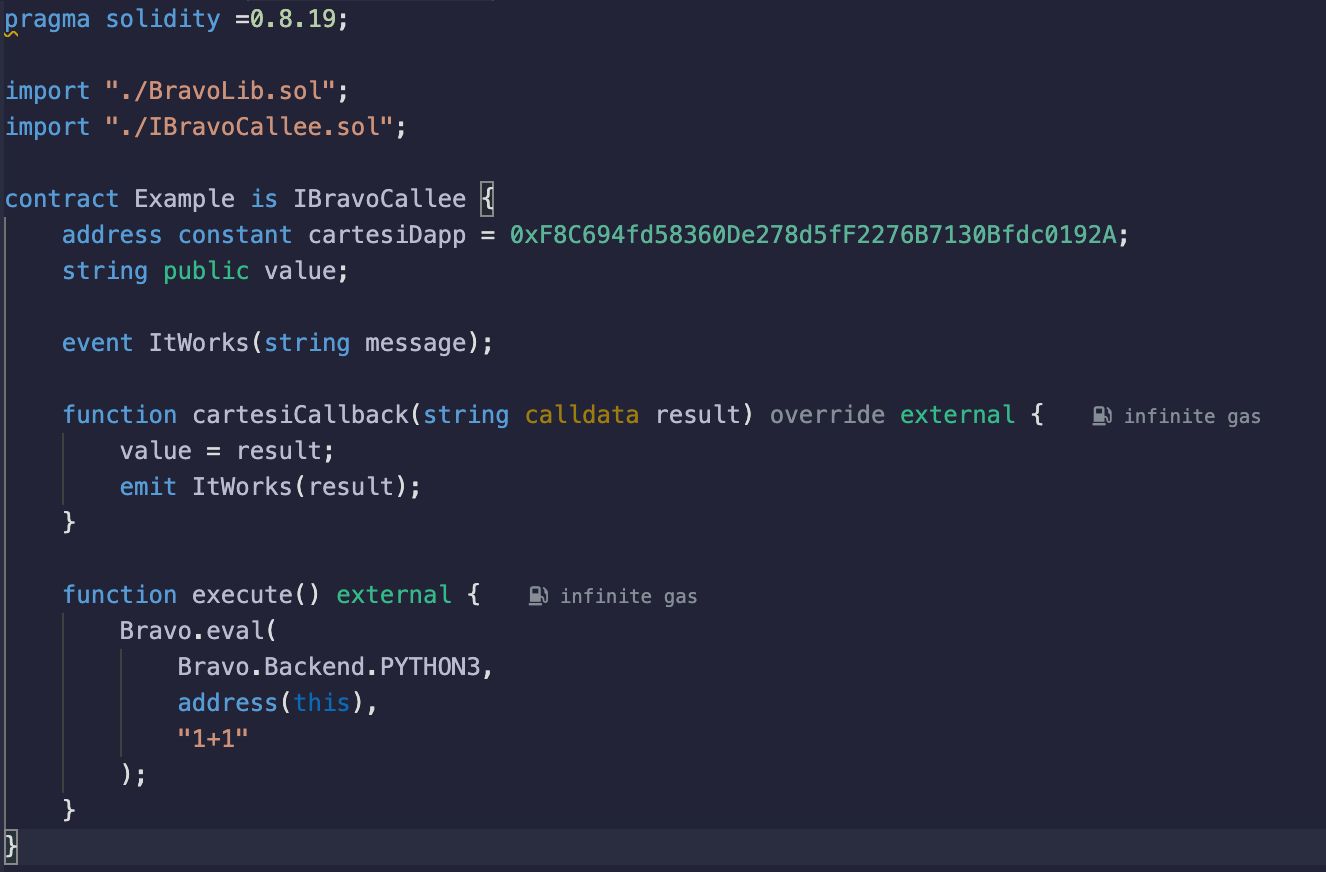Click the version number 0.8.19
Image resolution: width=1326 pixels, height=872 pixels.
click(292, 19)
